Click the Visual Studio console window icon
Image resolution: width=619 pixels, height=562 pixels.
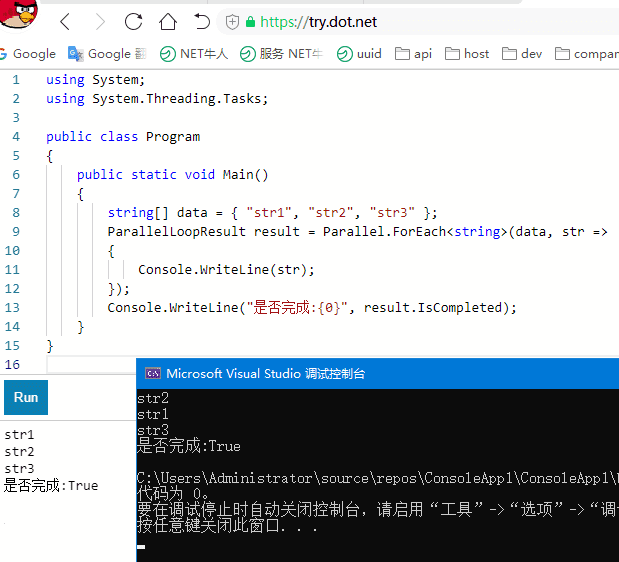[x=153, y=373]
